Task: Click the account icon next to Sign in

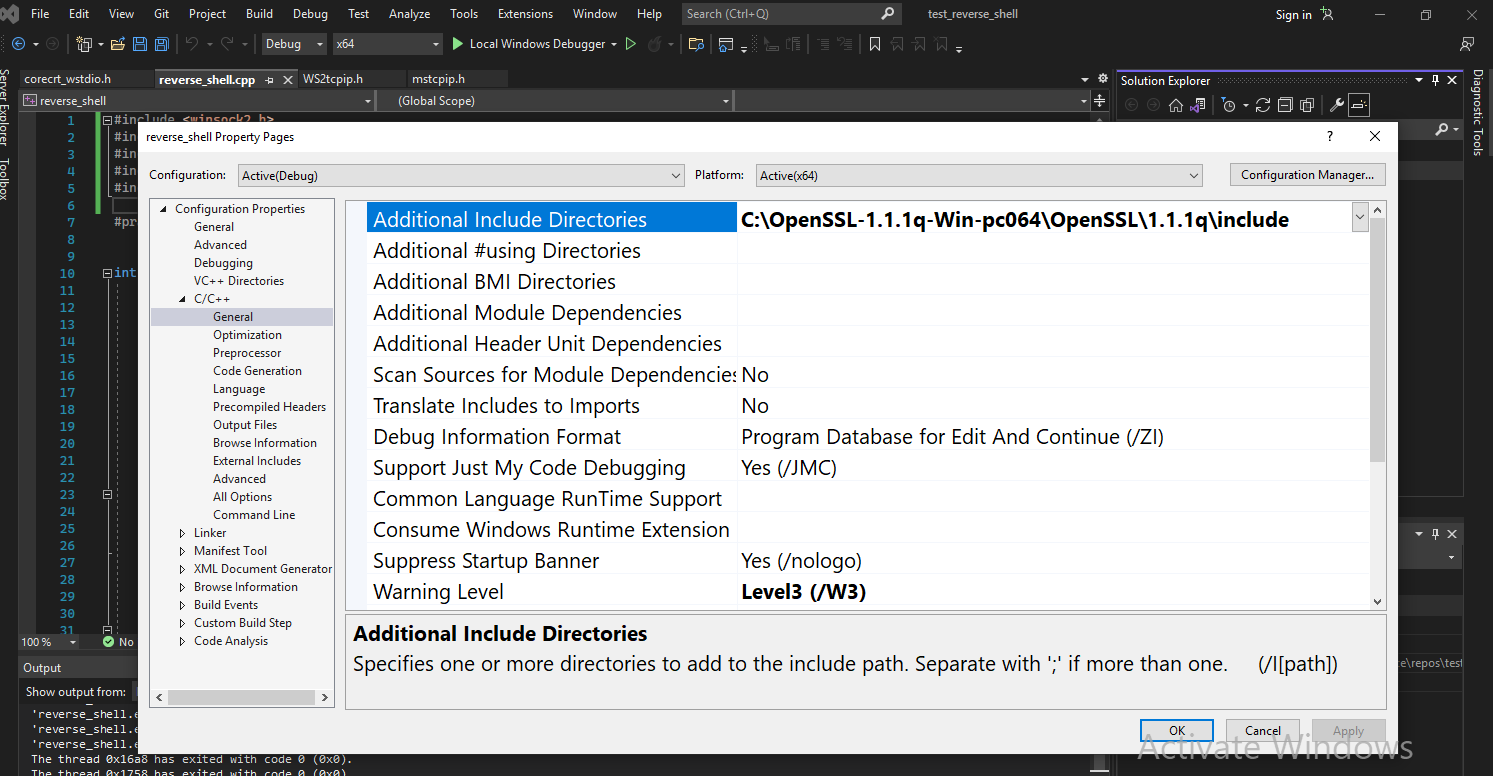Action: [x=1327, y=14]
